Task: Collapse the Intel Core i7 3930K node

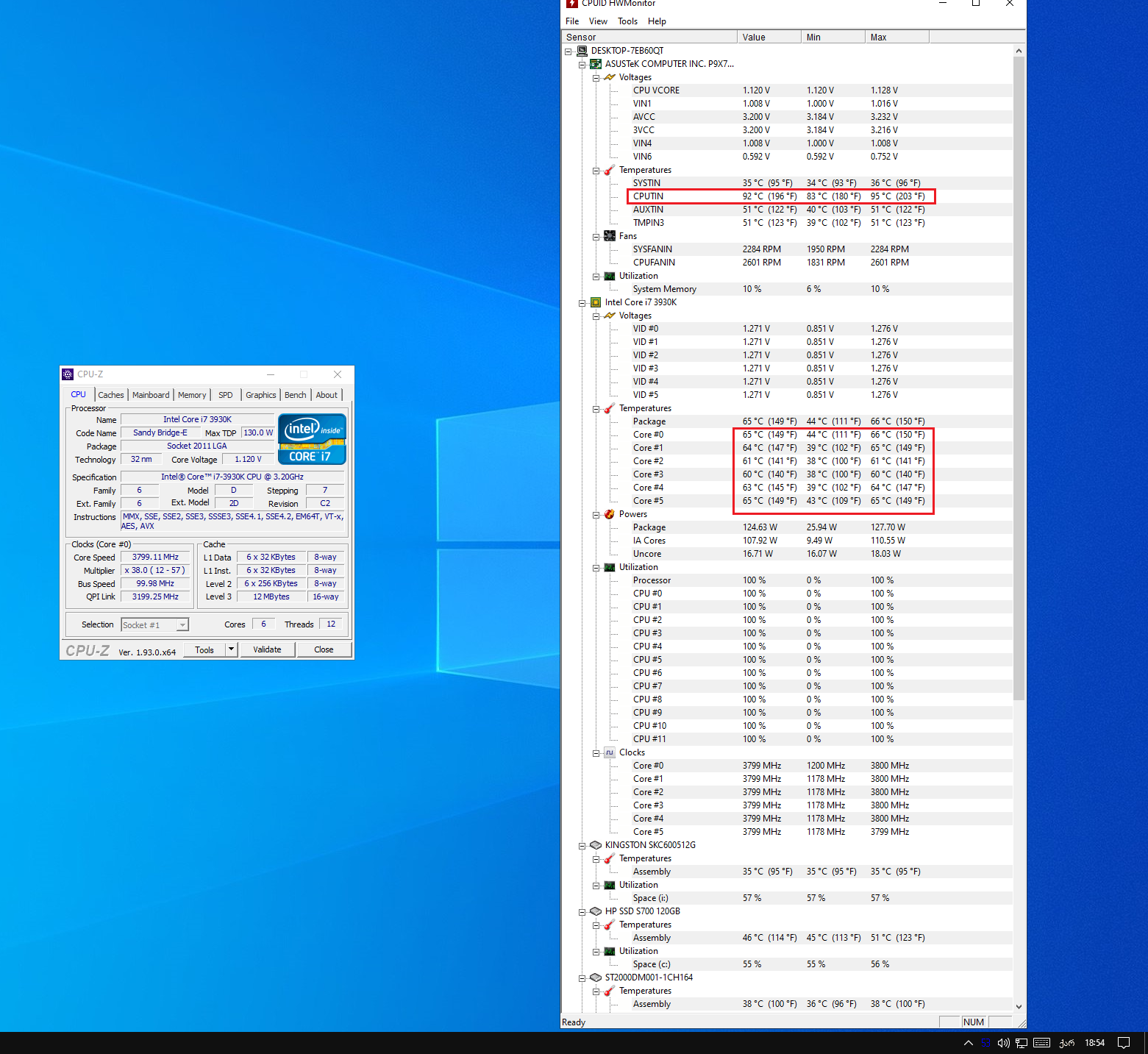Action: (582, 303)
